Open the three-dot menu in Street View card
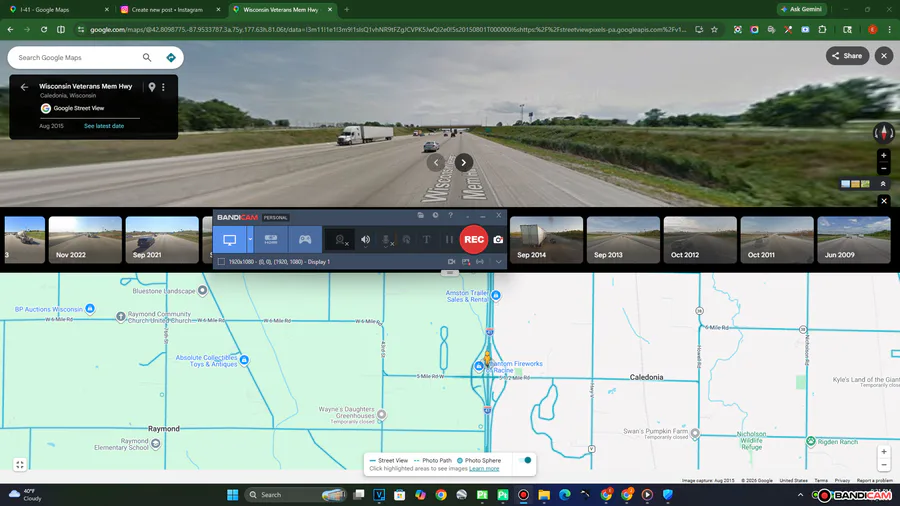Image resolution: width=900 pixels, height=506 pixels. click(164, 87)
